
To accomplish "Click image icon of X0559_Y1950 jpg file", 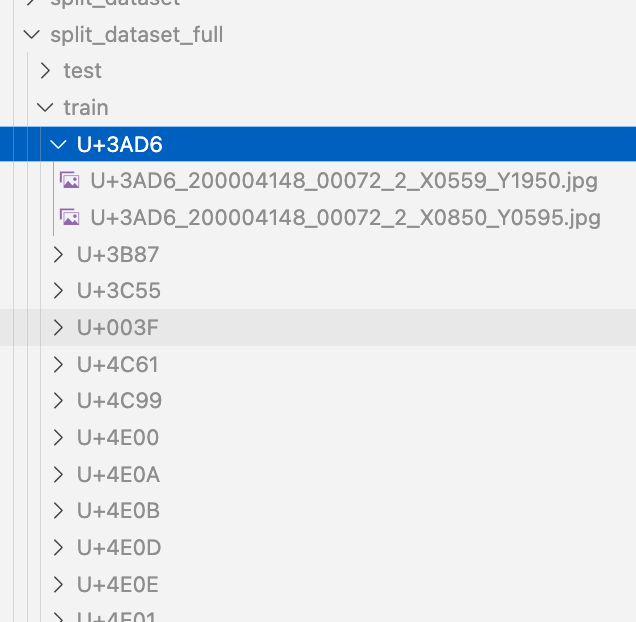I will pyautogui.click(x=70, y=181).
